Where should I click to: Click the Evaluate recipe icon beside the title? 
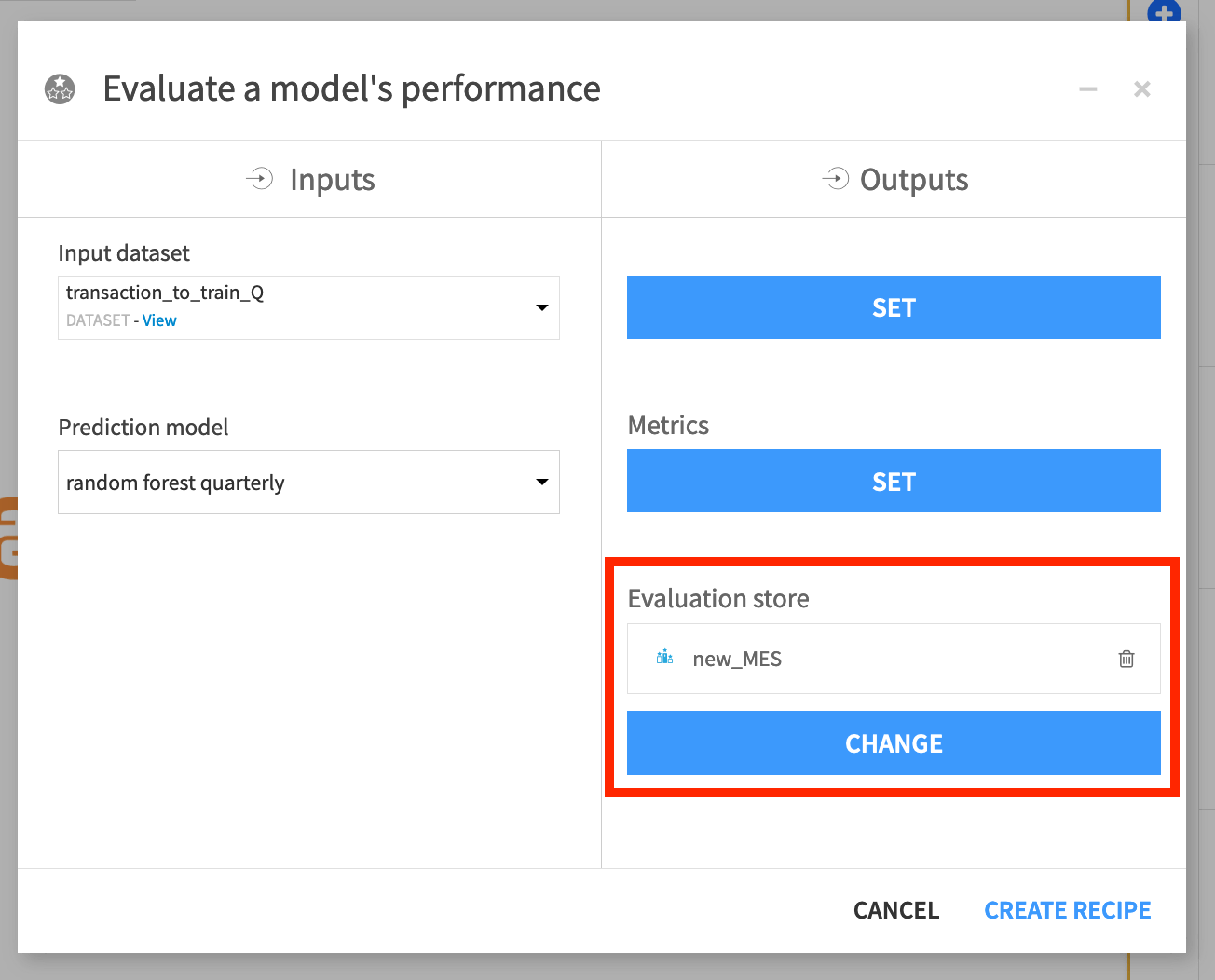[x=59, y=88]
